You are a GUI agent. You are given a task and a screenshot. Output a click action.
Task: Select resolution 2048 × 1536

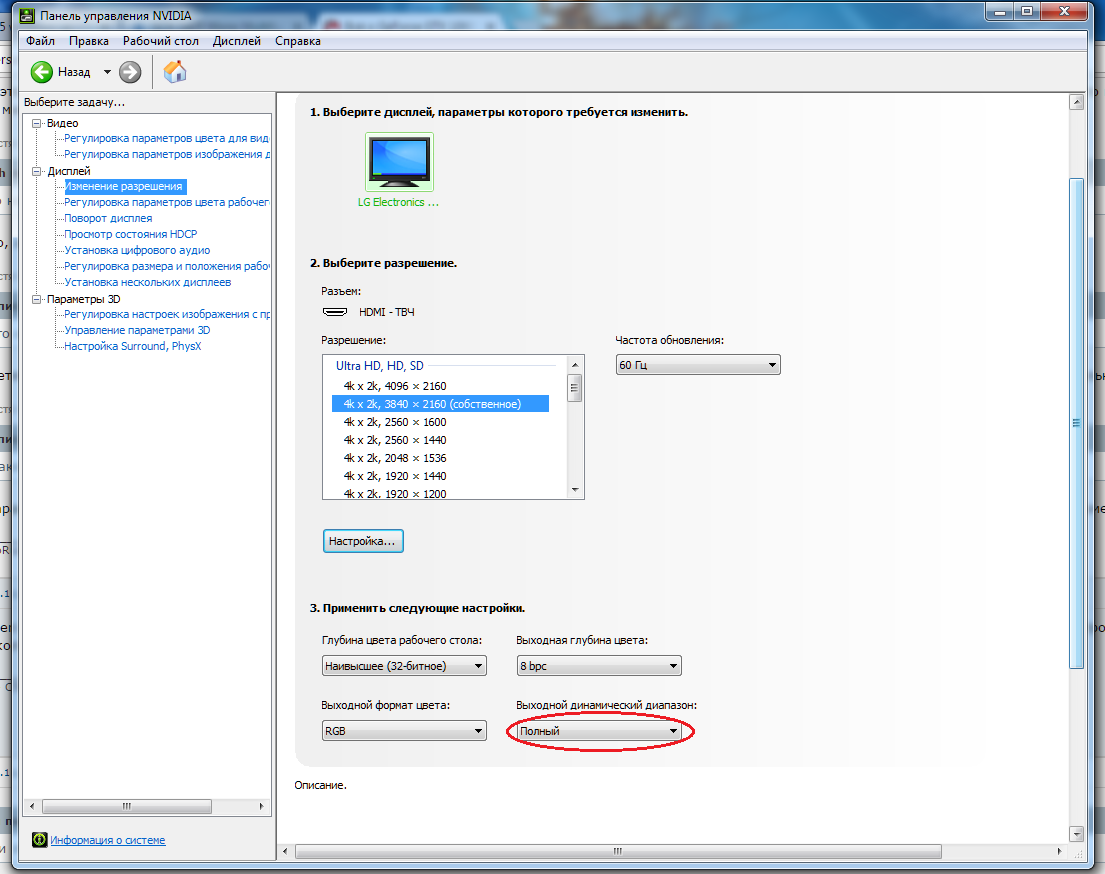440,458
